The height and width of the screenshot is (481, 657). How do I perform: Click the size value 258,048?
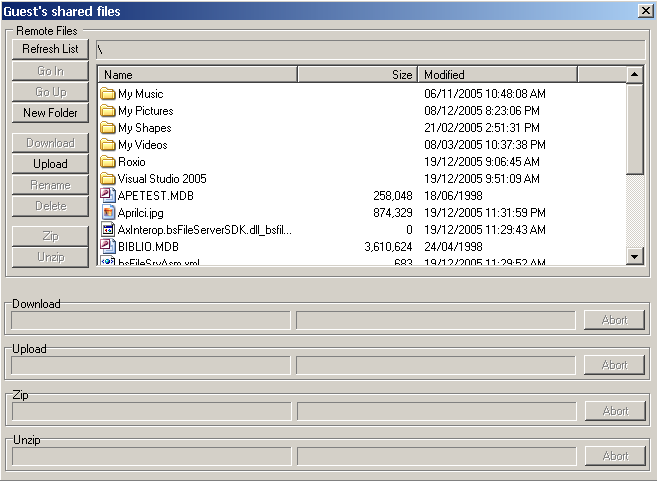pyautogui.click(x=393, y=196)
